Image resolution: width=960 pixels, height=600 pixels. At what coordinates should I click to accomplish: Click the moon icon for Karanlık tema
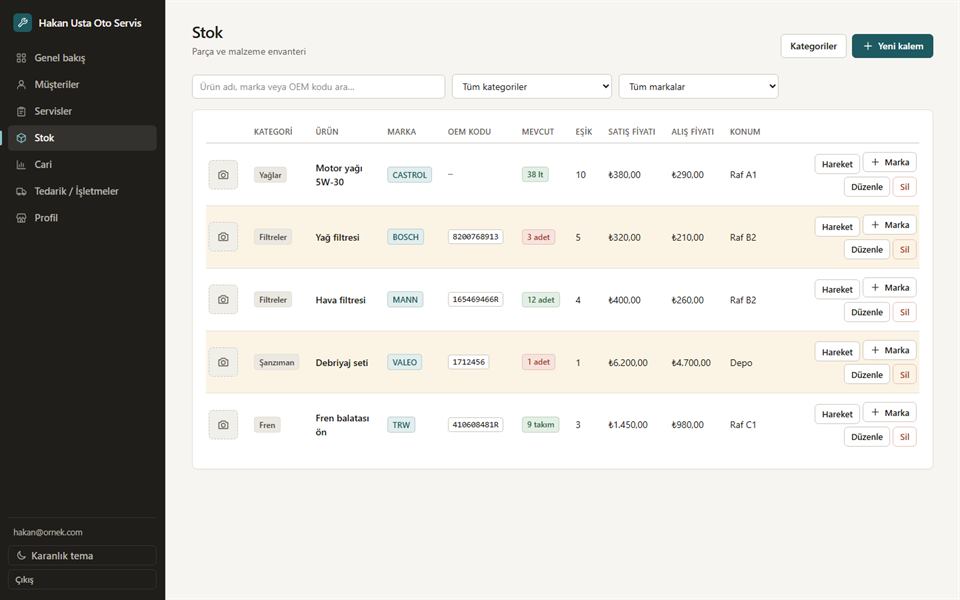coord(21,555)
